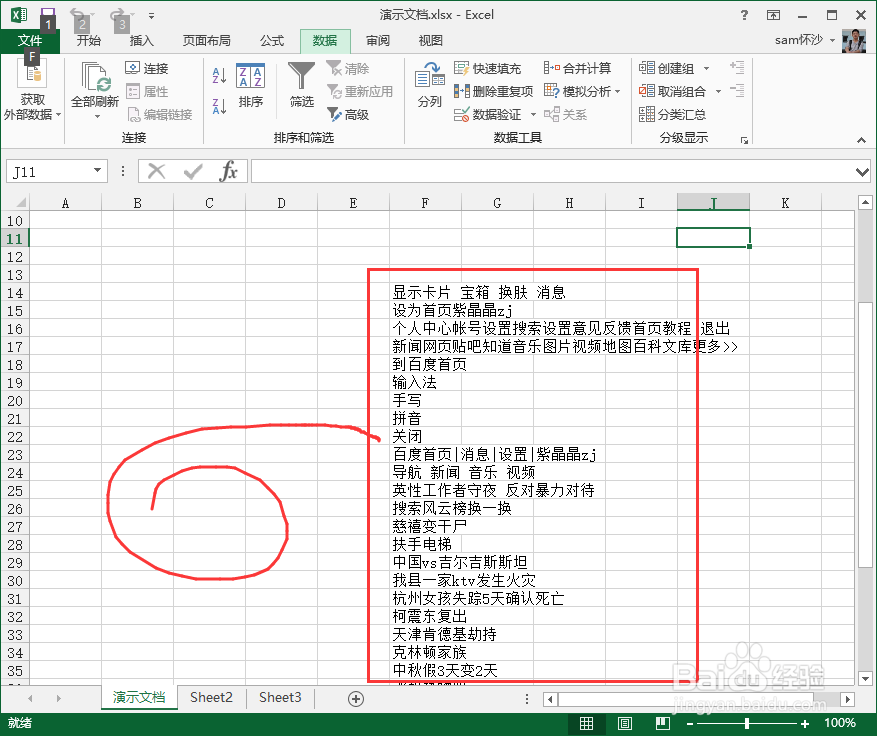Open the Ungroup dropdown arrow
The height and width of the screenshot is (736, 877).
point(718,91)
